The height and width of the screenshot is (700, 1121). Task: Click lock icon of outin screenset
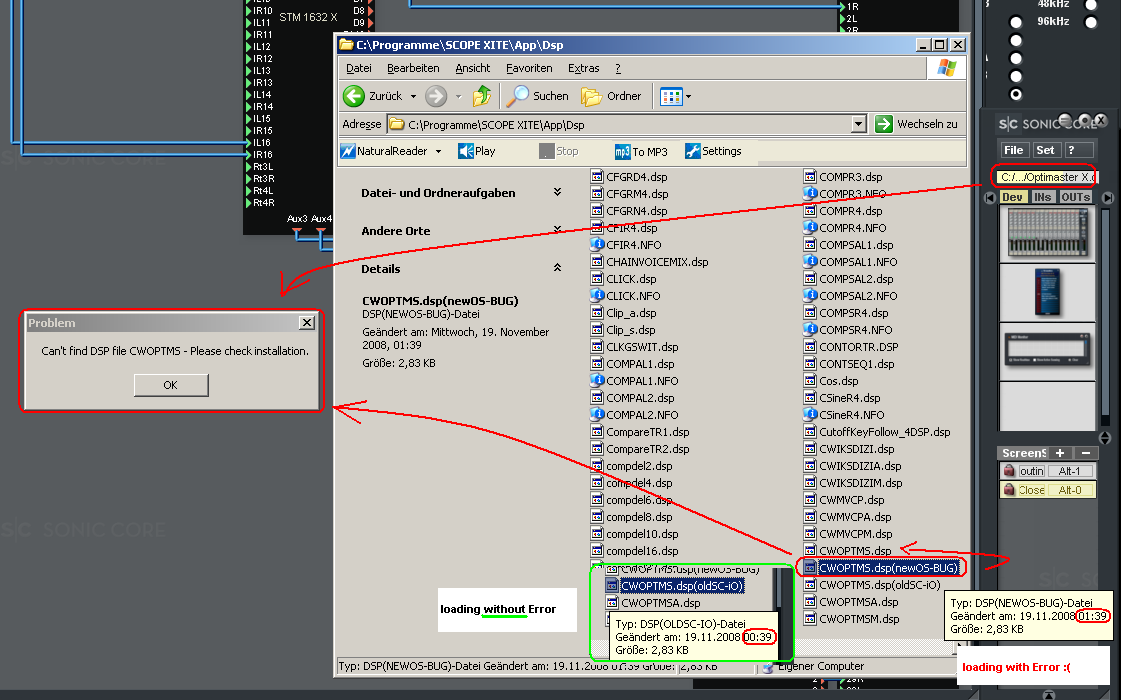(1009, 470)
